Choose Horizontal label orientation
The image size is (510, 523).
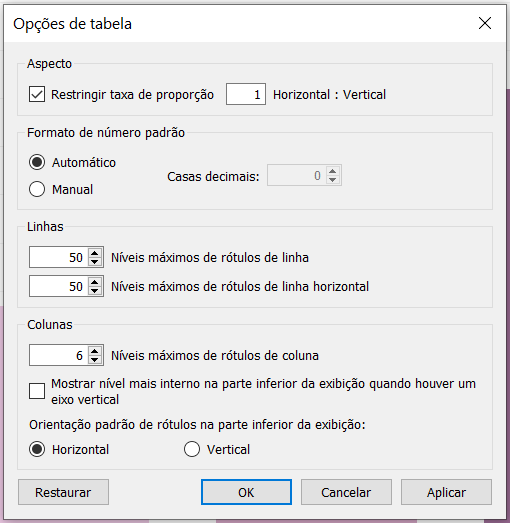tap(37, 449)
